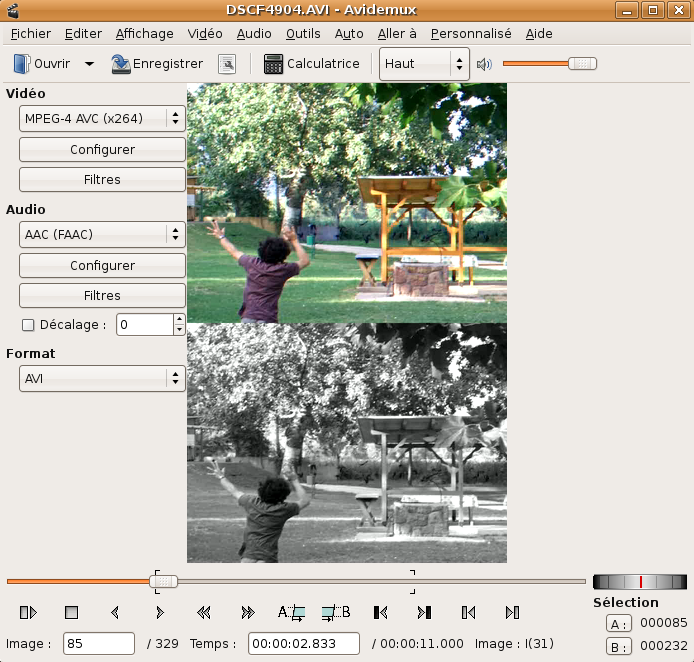
Task: Enable the Décalage checkbox
Action: 28,325
